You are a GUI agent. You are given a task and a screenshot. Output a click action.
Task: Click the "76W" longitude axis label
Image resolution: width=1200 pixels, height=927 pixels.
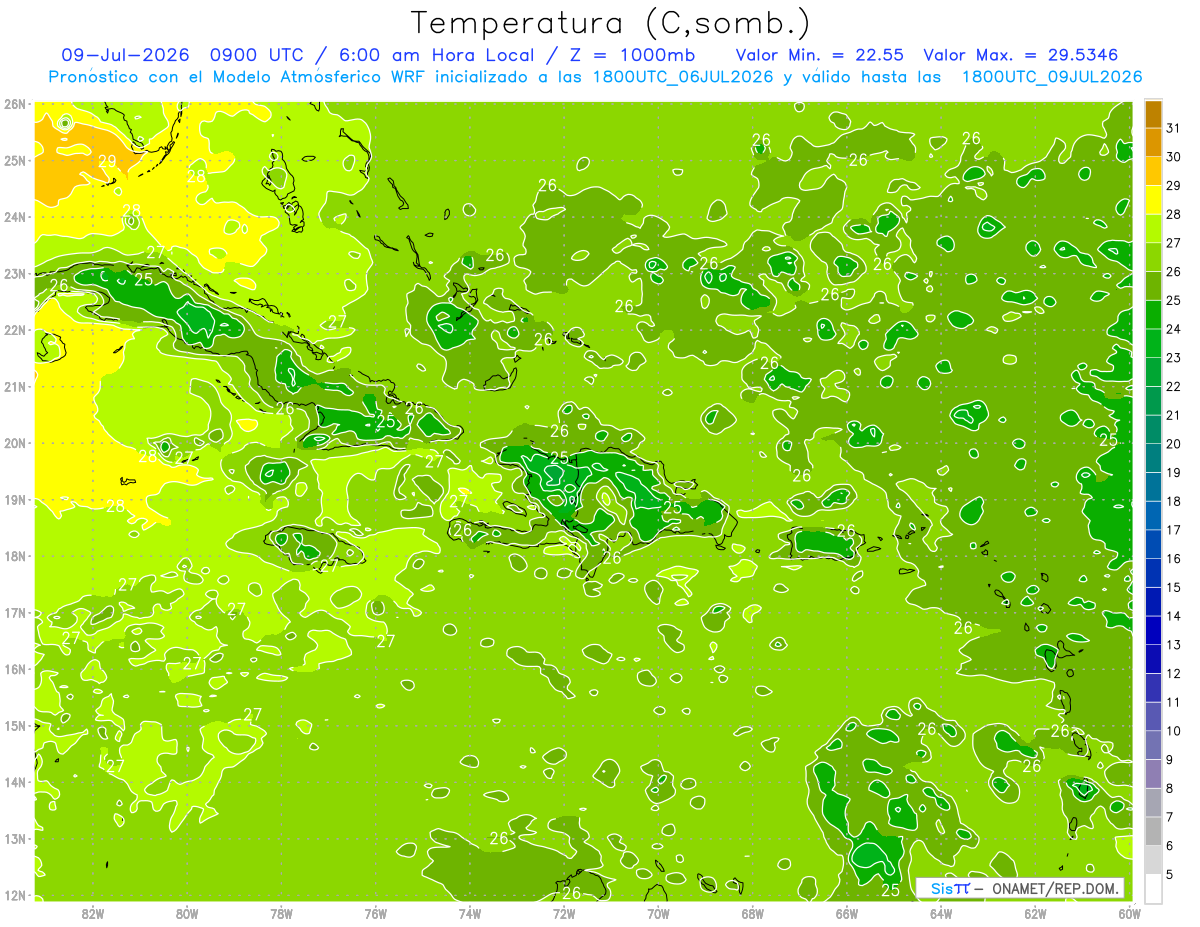[x=375, y=913]
